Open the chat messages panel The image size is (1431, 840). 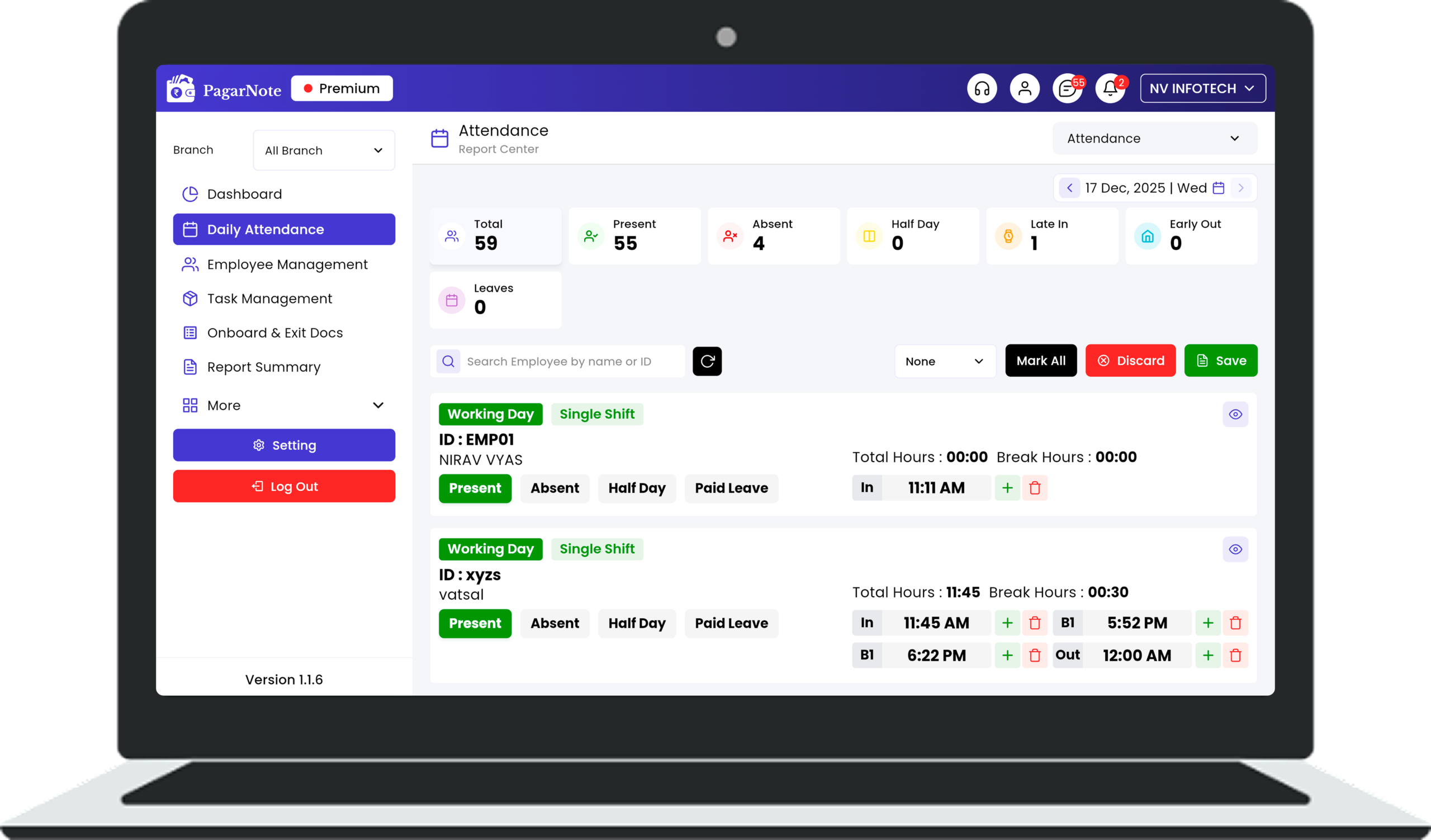coord(1068,88)
